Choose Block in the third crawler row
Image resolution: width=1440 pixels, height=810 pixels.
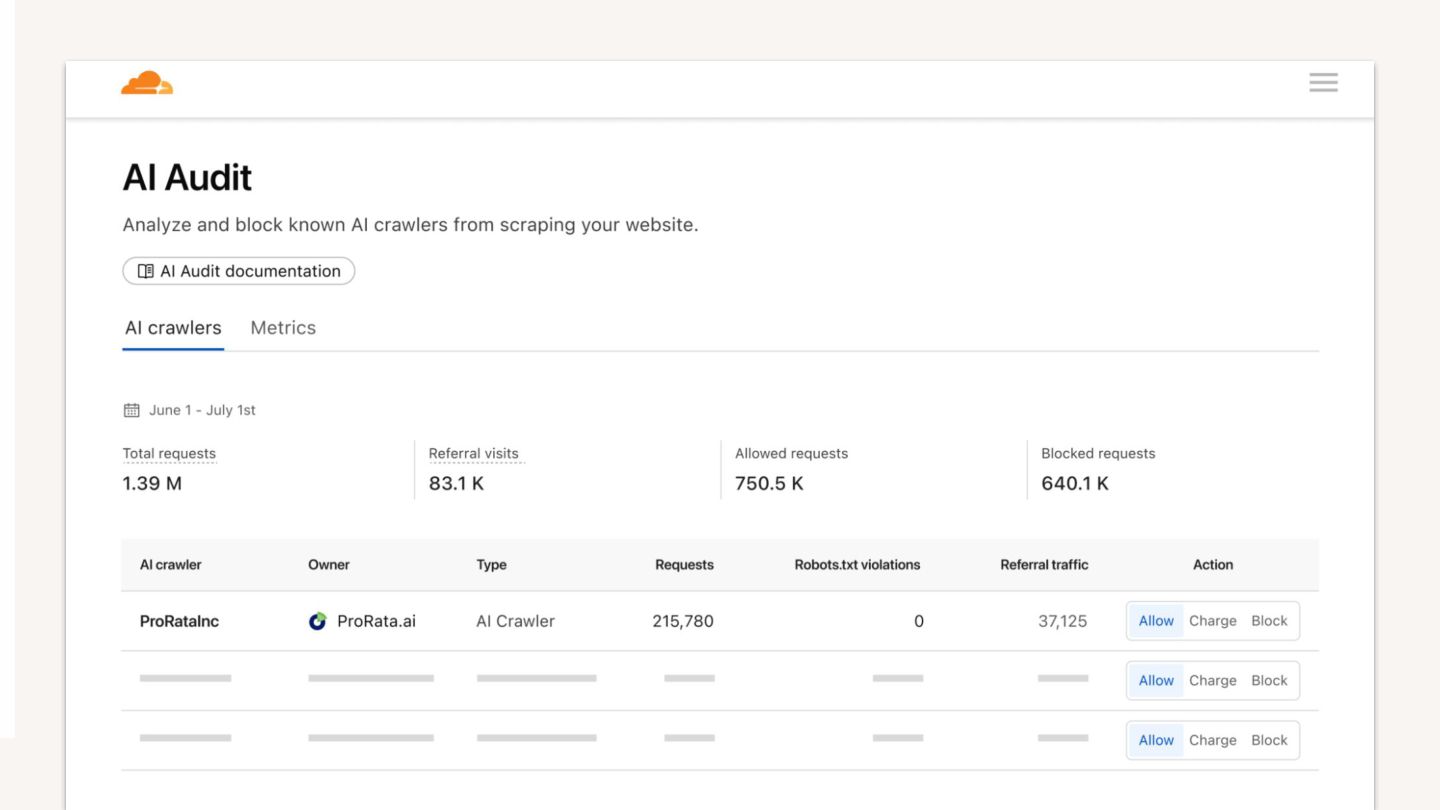(x=1269, y=741)
